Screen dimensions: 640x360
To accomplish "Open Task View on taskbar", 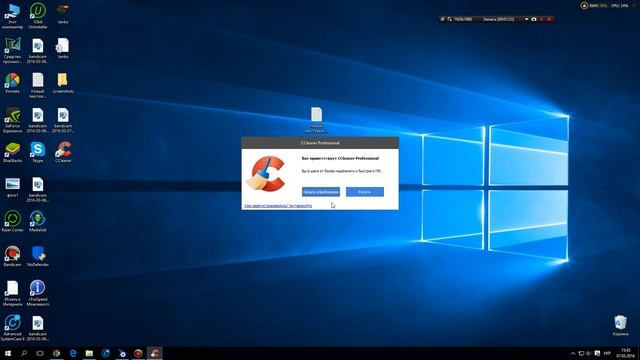I will pos(40,353).
